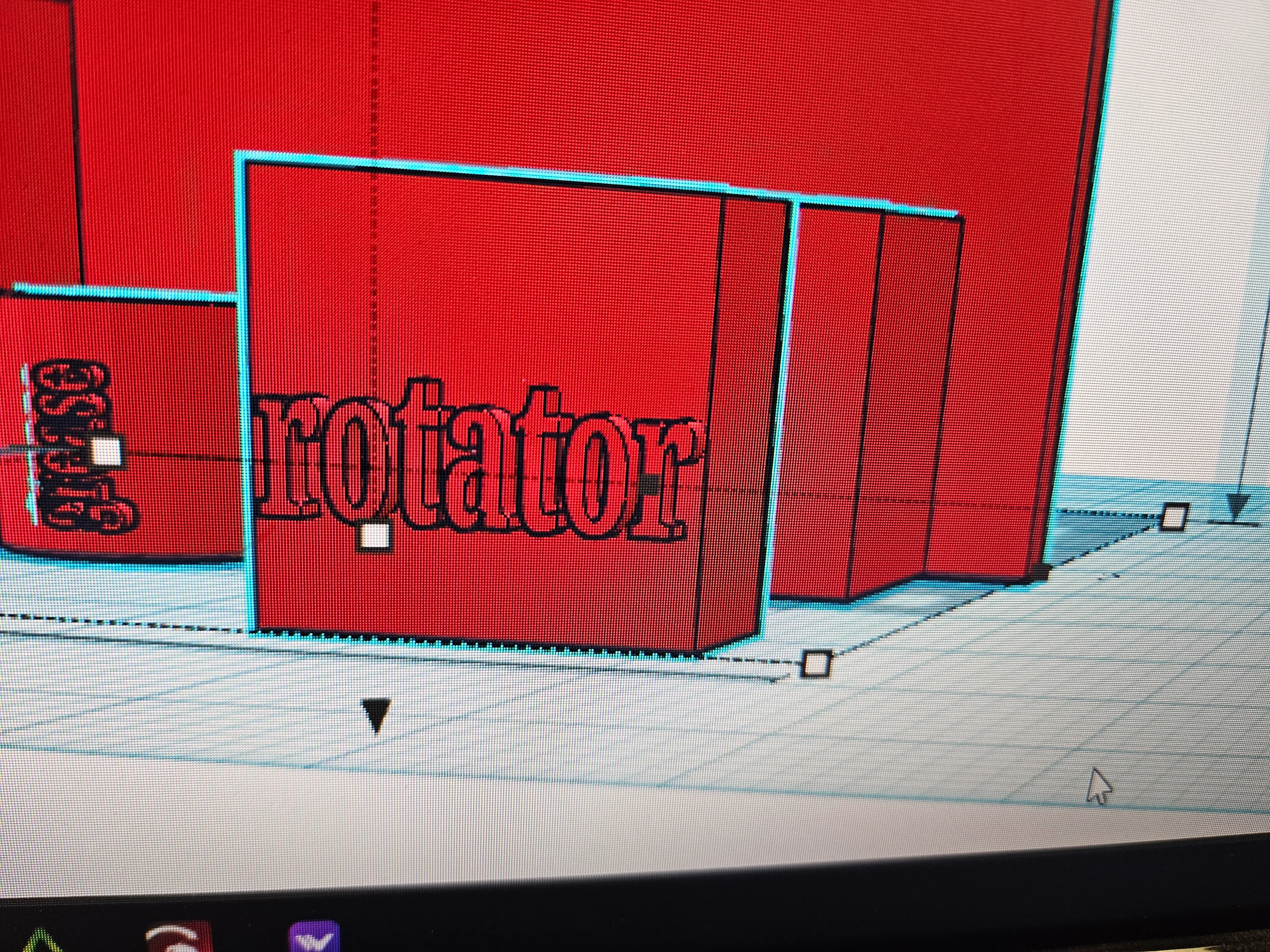1270x952 pixels.
Task: Click the white corner handle below the box's right edge
Action: pos(816,664)
